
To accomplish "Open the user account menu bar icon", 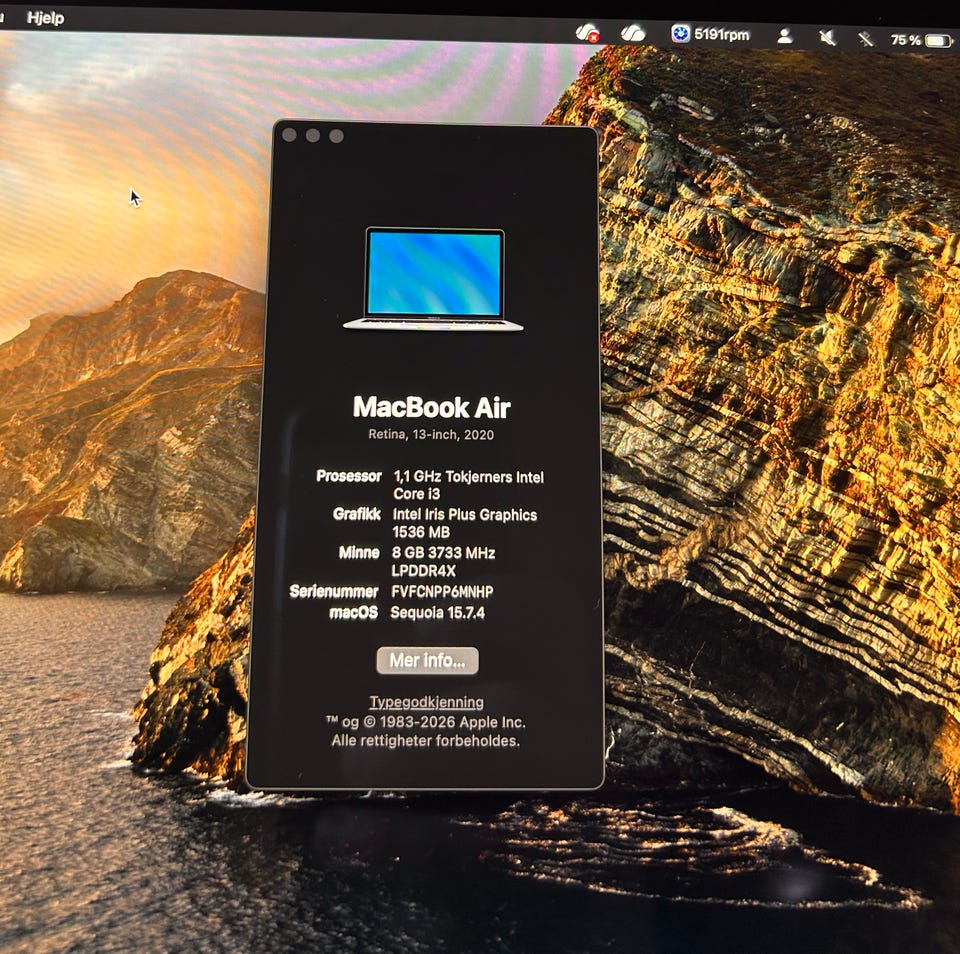I will click(x=785, y=36).
